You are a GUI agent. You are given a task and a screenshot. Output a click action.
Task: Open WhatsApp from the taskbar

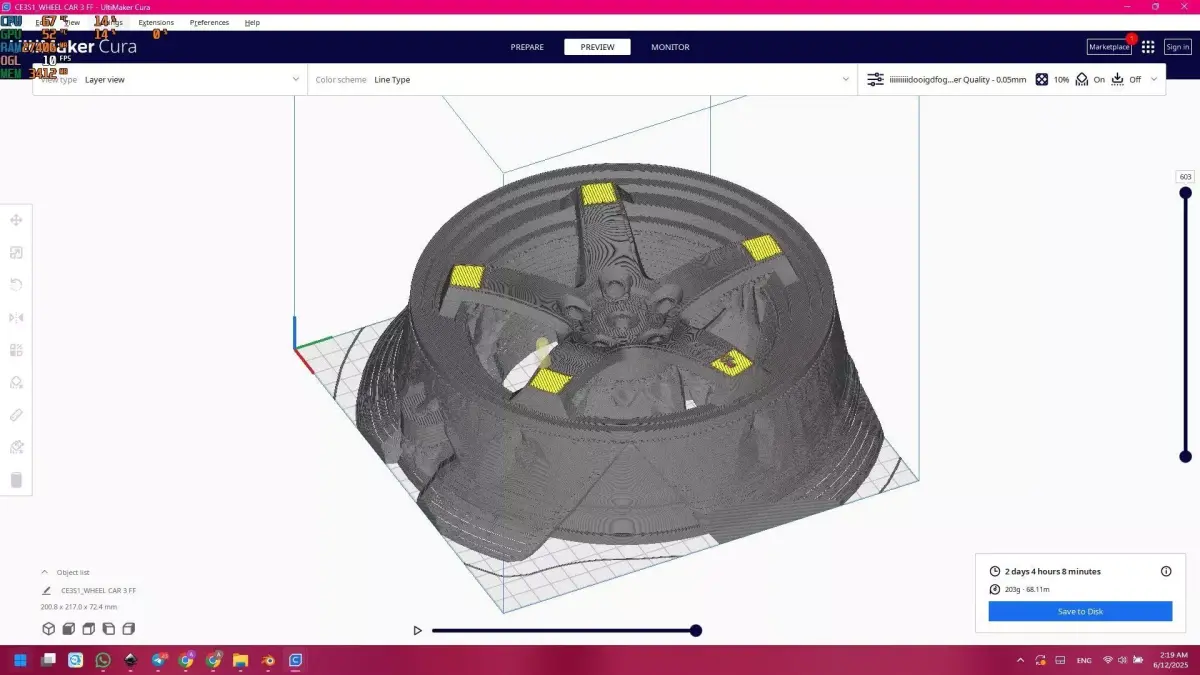click(x=103, y=660)
